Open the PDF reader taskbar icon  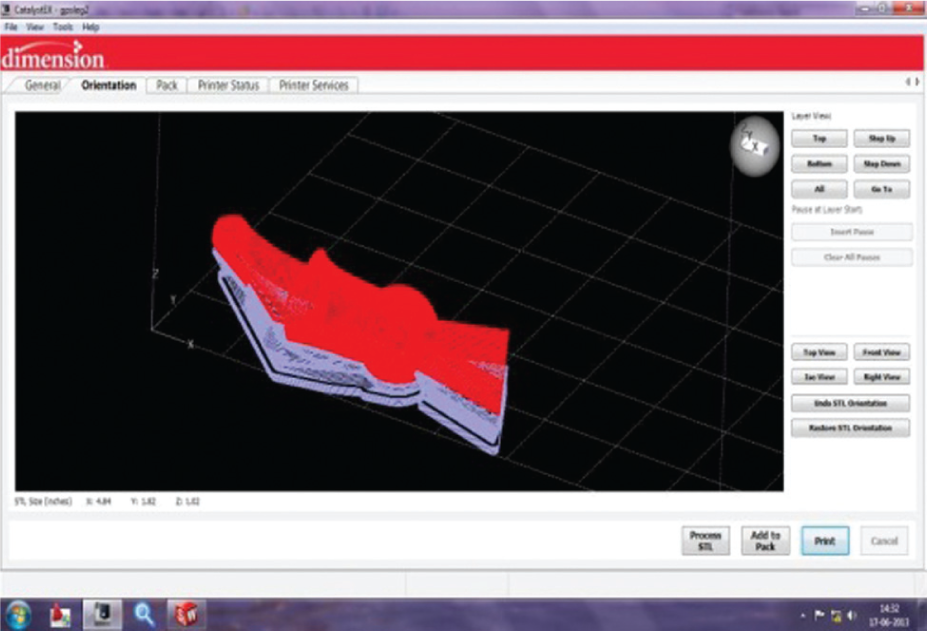[60, 615]
